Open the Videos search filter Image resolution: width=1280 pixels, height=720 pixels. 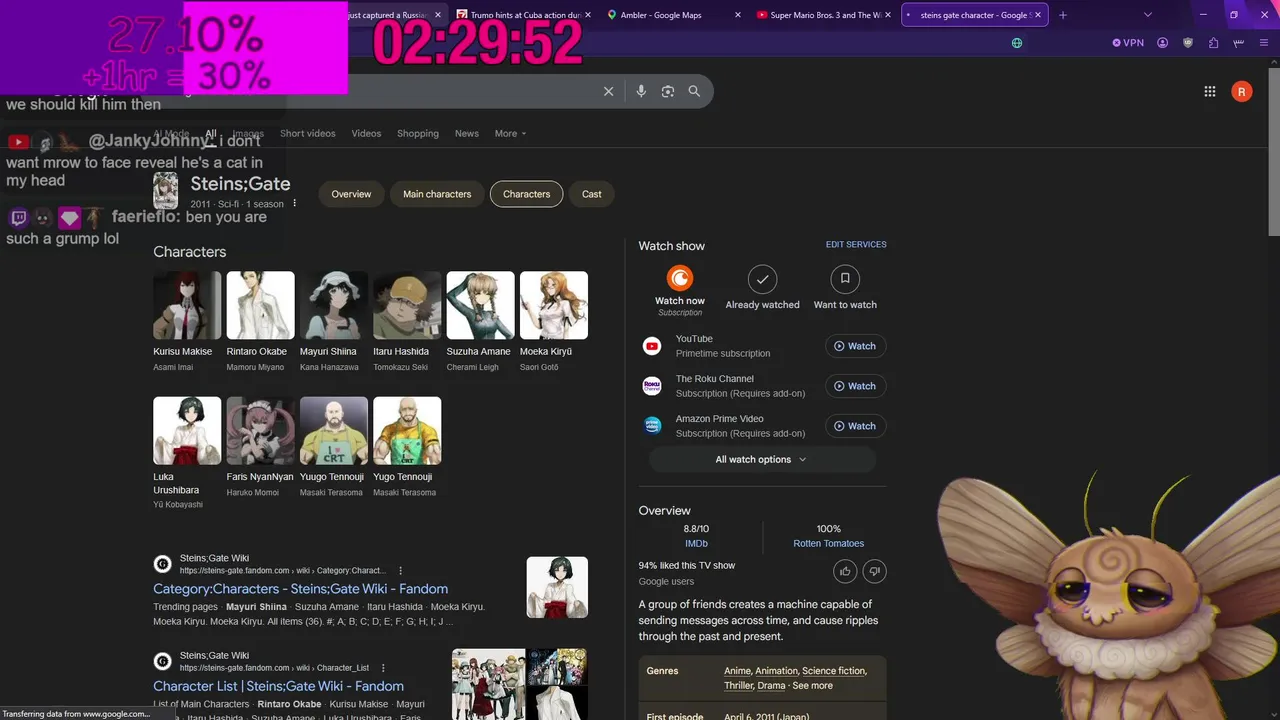tap(366, 133)
